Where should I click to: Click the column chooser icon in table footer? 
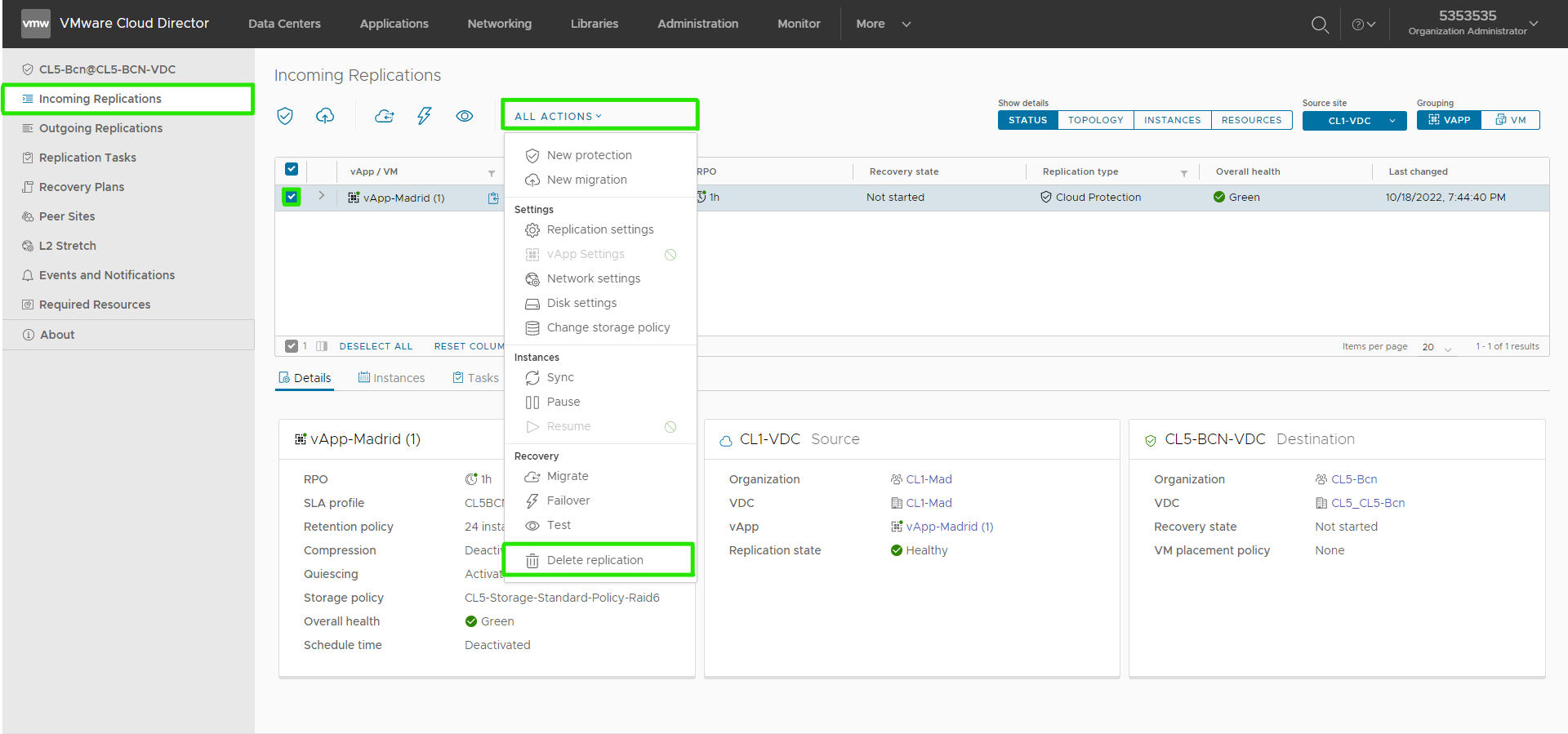(322, 346)
